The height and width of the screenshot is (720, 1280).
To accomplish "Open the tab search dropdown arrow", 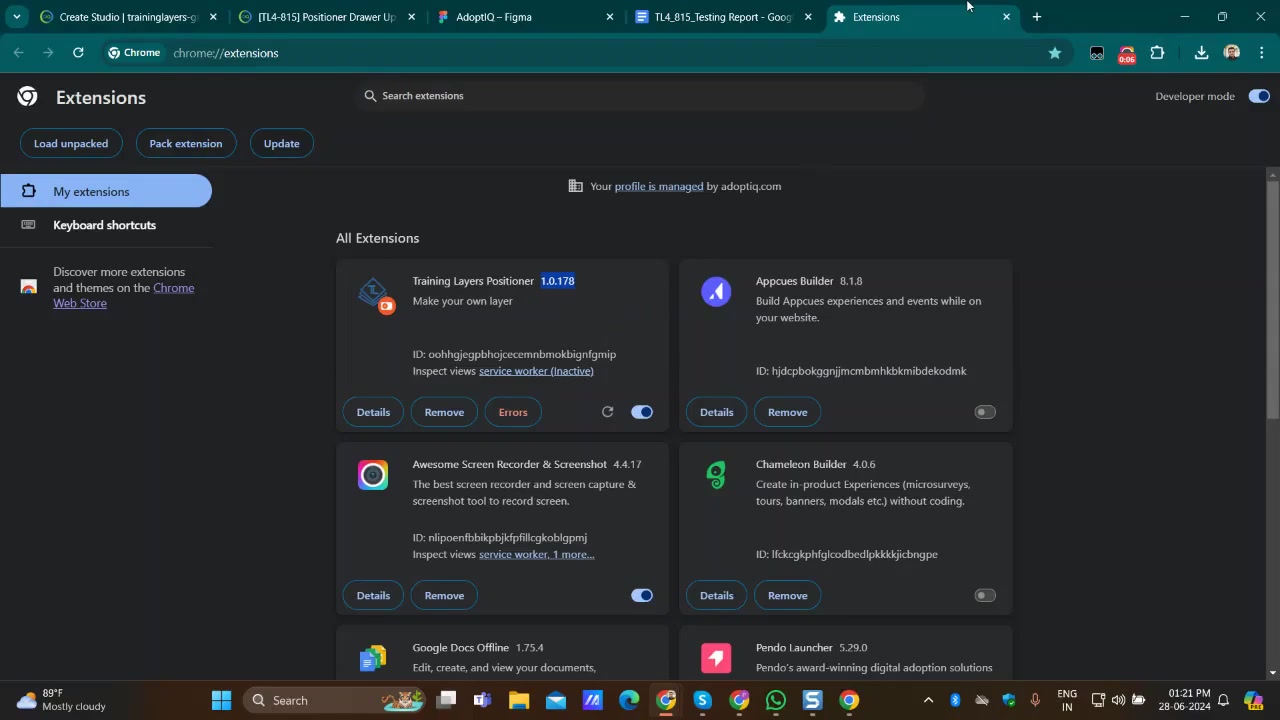I will coord(16,17).
